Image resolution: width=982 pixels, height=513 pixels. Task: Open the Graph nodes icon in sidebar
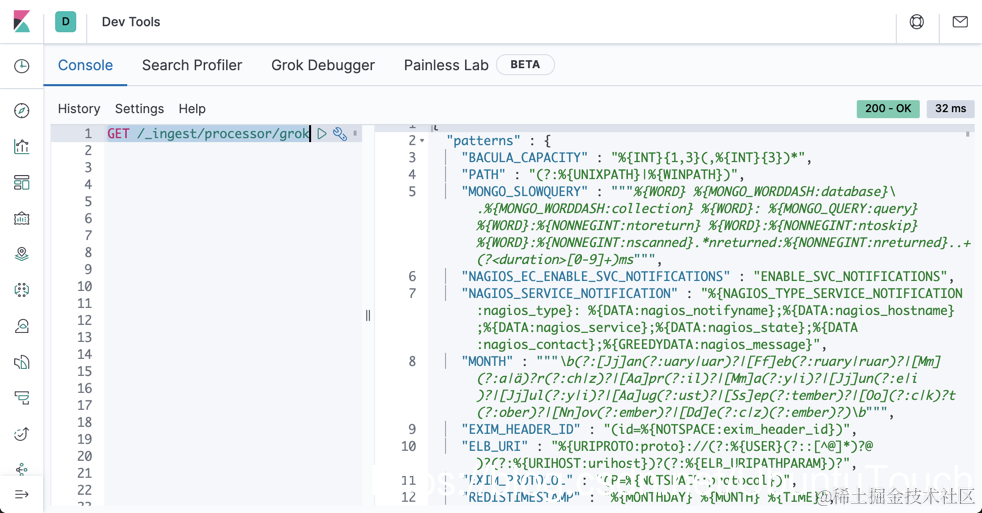(x=21, y=469)
